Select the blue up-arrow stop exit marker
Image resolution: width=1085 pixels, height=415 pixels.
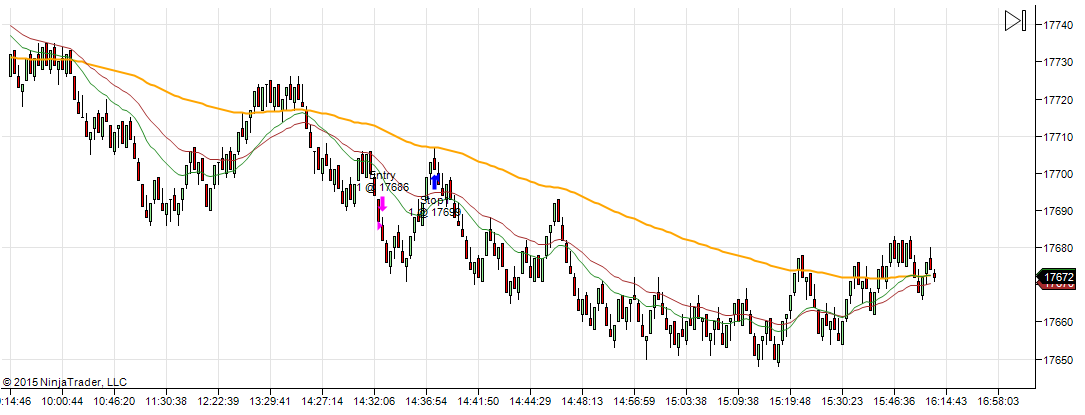coord(435,182)
